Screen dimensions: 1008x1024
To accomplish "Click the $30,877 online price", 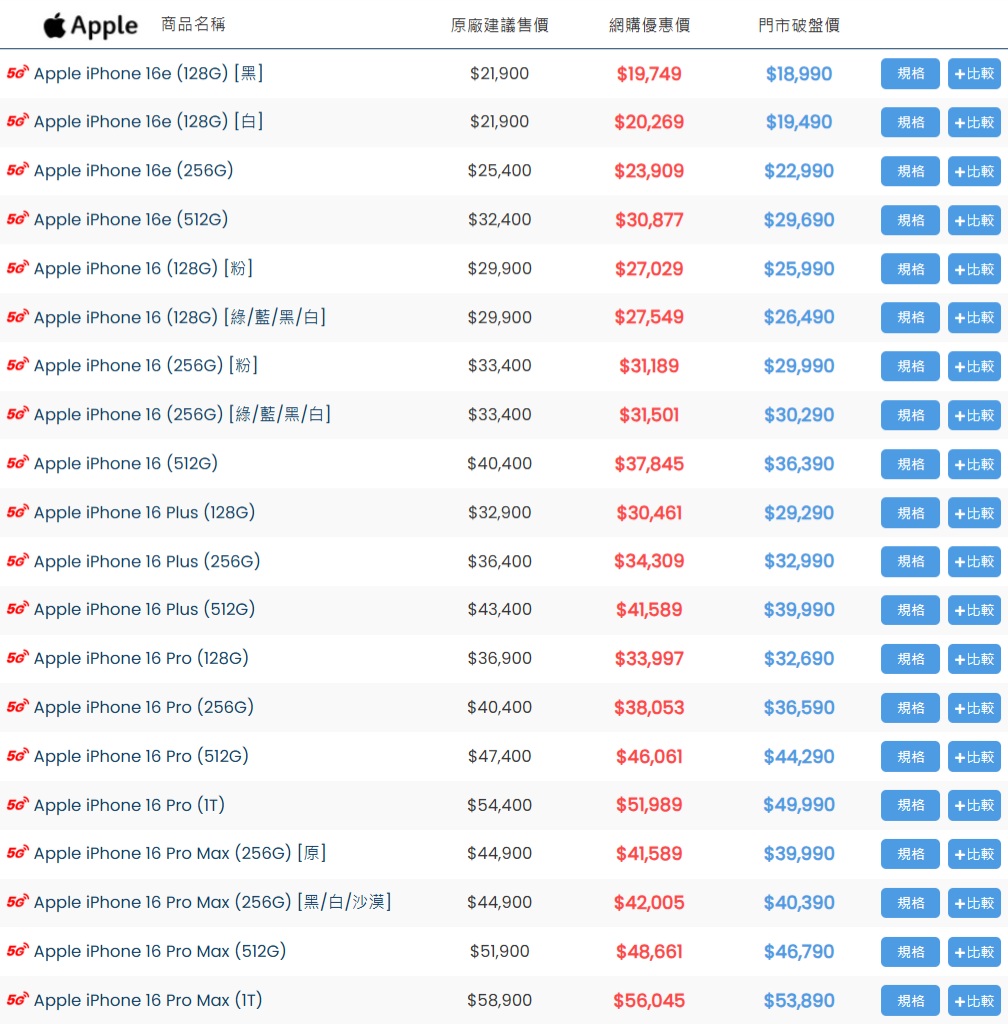I will pos(649,220).
